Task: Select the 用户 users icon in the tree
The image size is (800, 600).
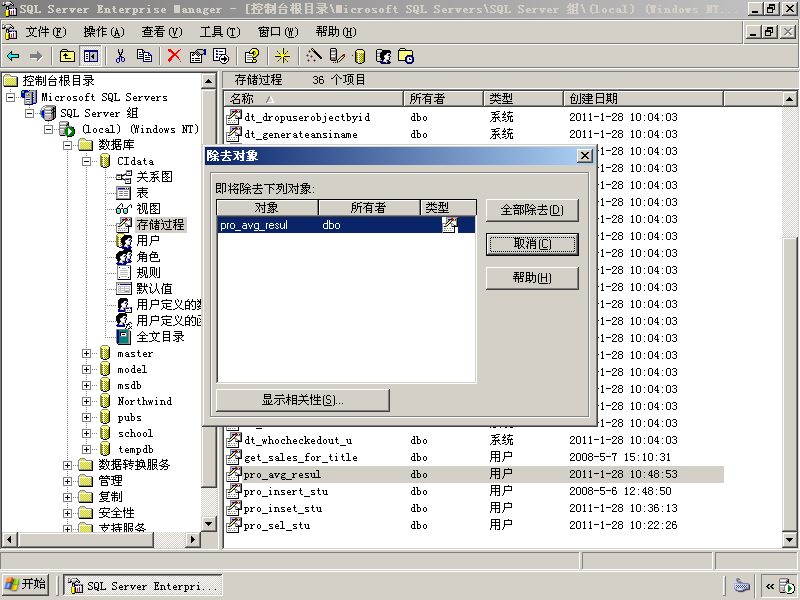Action: 123,241
